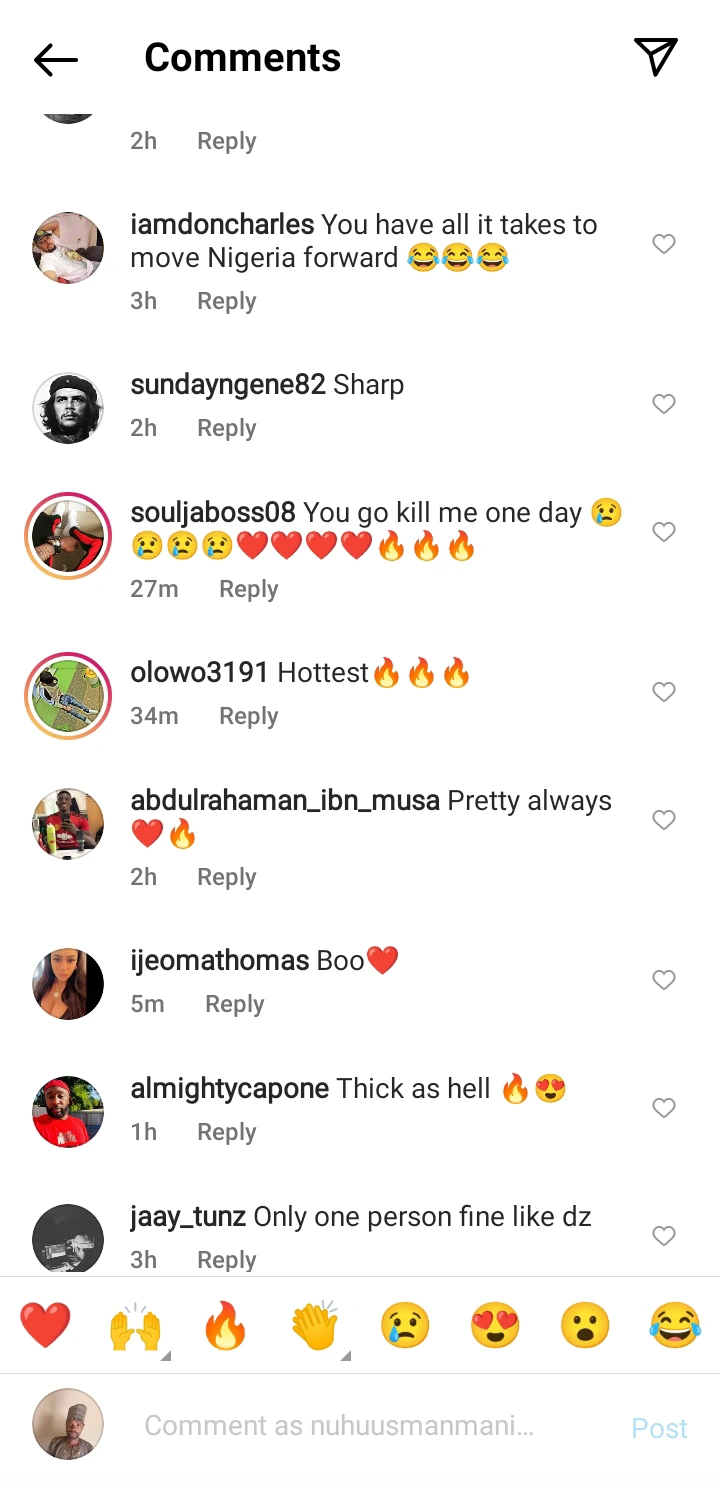This screenshot has height=1485, width=720.
Task: Like ijeomathomas's comment
Action: (663, 980)
